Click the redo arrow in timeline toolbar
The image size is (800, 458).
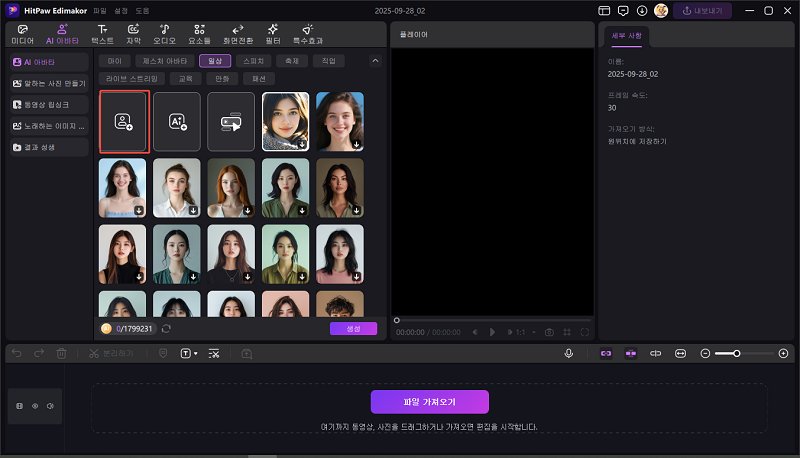(39, 353)
